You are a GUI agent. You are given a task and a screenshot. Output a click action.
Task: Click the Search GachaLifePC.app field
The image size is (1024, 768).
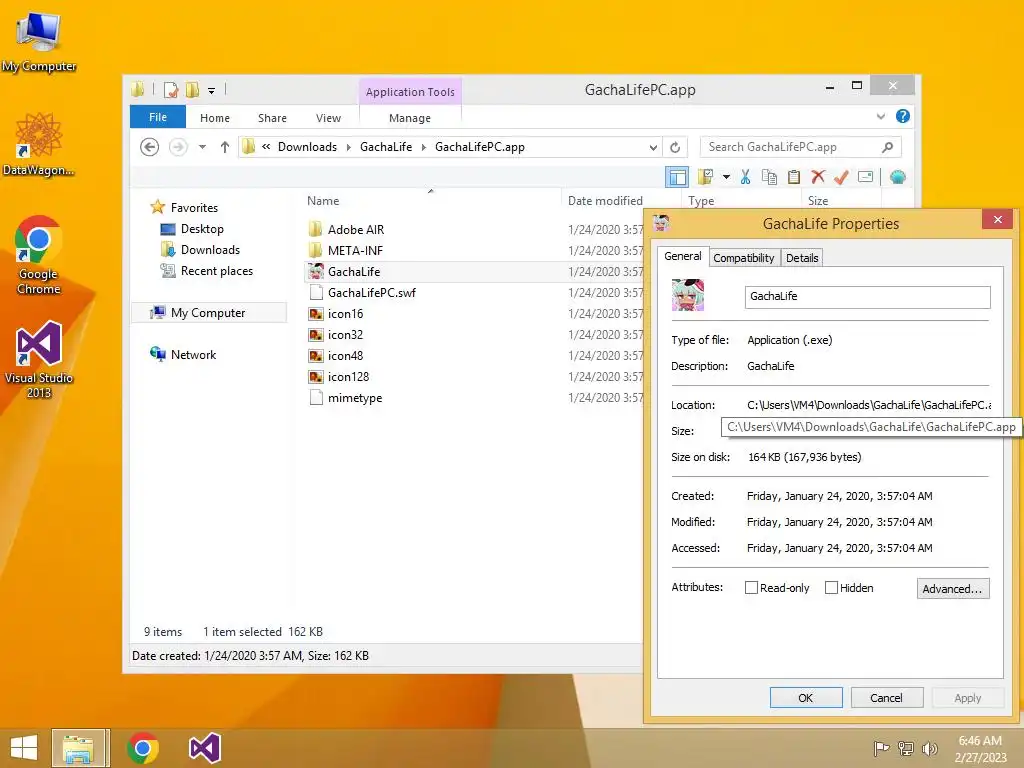coord(790,147)
